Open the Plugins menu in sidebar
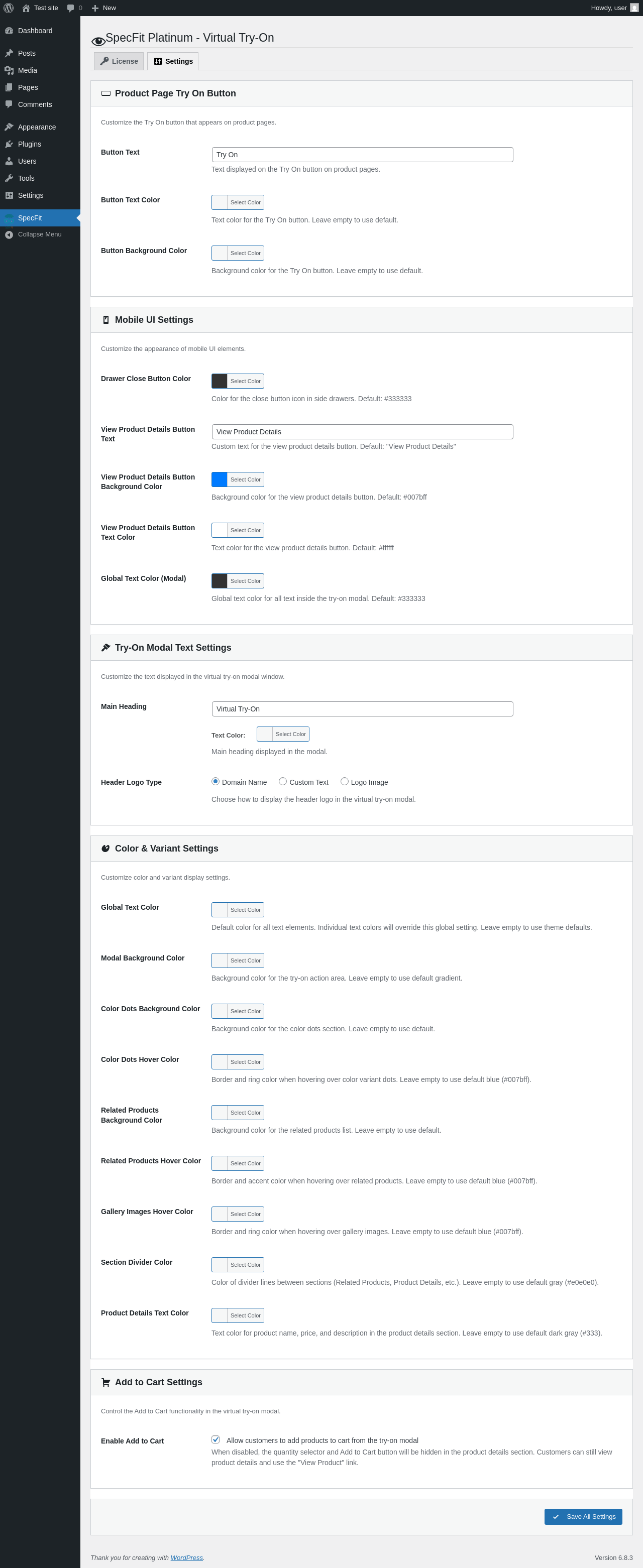The height and width of the screenshot is (1568, 643). point(29,144)
